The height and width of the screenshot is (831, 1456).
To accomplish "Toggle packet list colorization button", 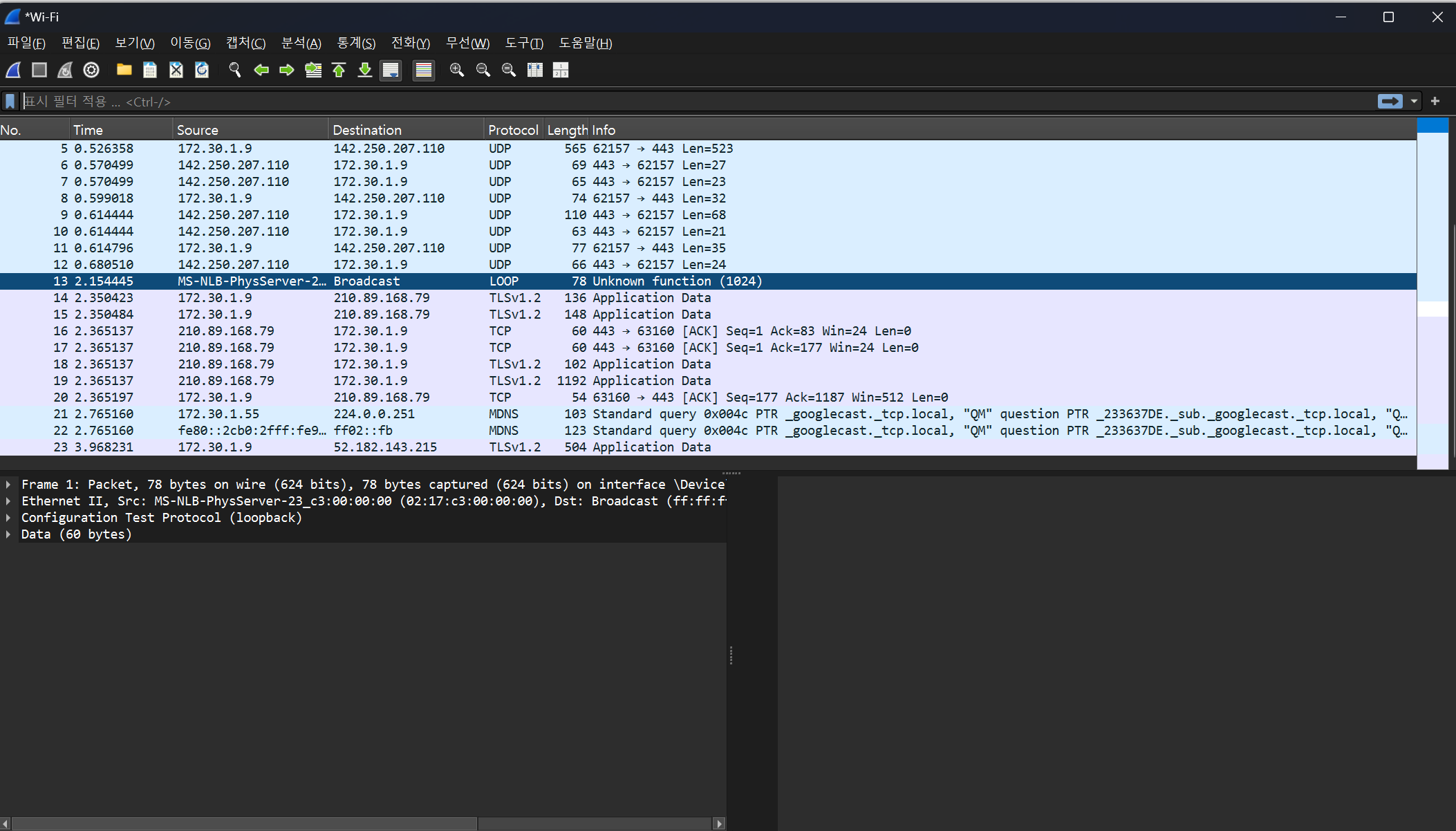I will tap(423, 70).
